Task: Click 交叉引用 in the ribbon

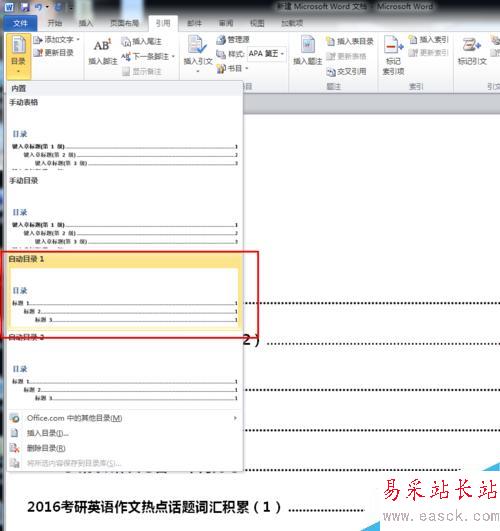Action: (346, 71)
